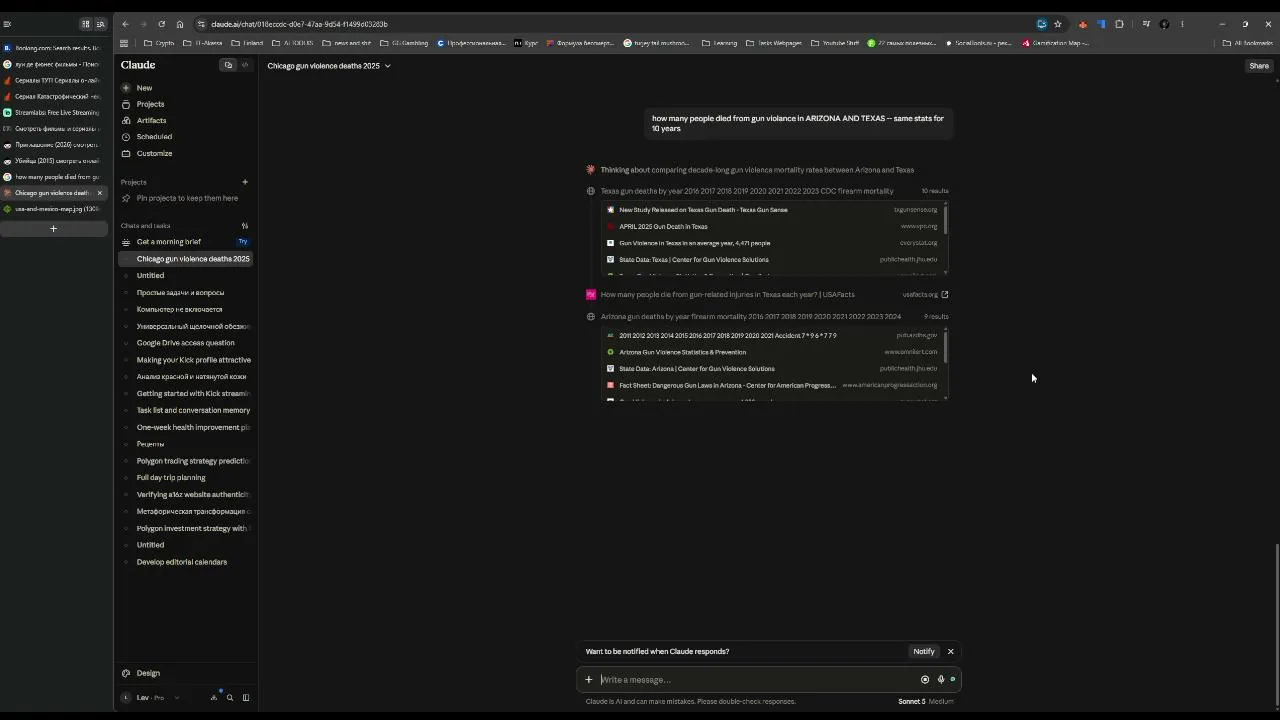
Task: Close the Chicago gun violence browser tab
Action: click(x=99, y=193)
